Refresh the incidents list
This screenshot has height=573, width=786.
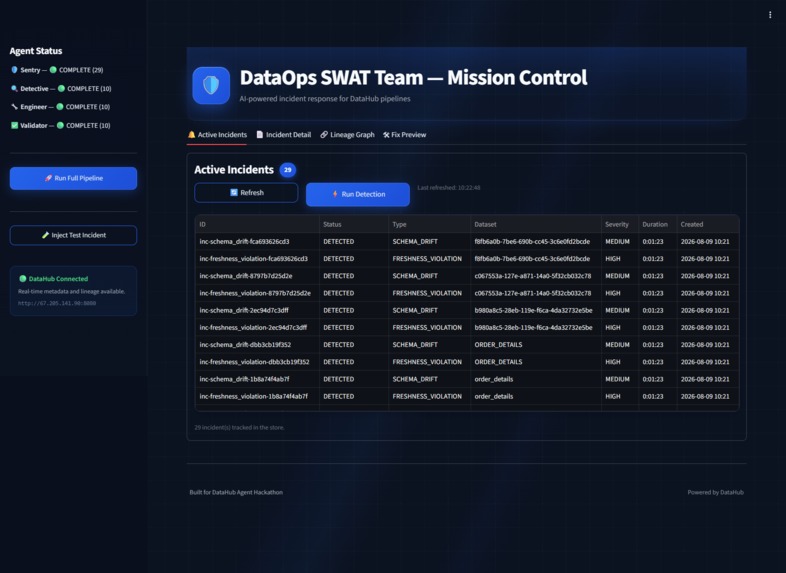click(x=246, y=193)
